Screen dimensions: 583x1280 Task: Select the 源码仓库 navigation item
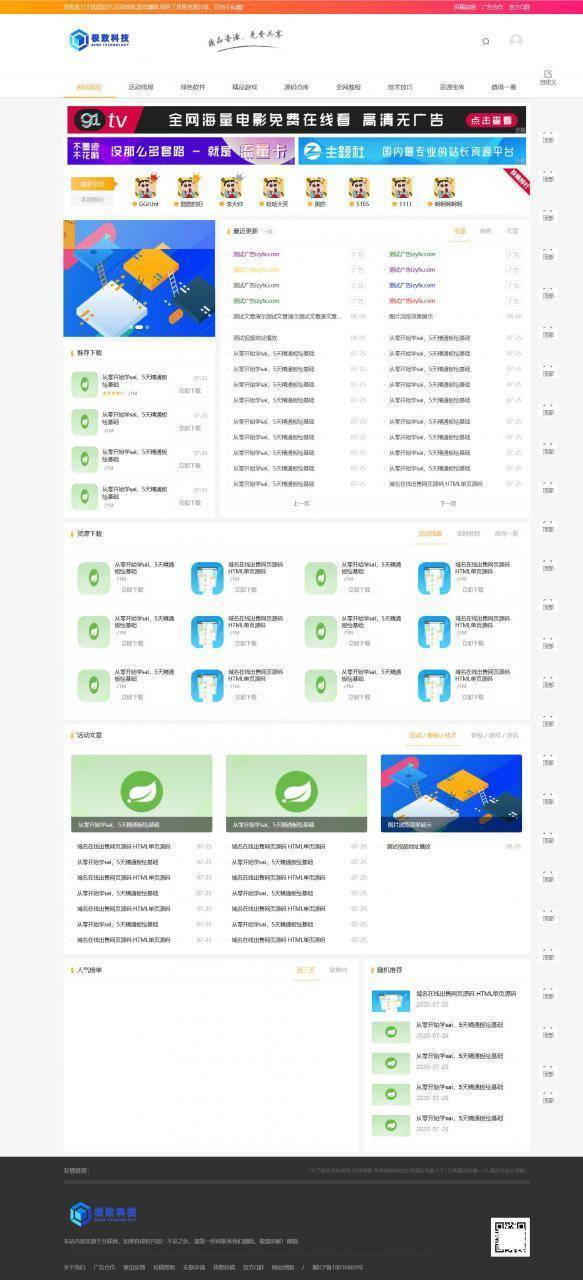pyautogui.click(x=297, y=87)
